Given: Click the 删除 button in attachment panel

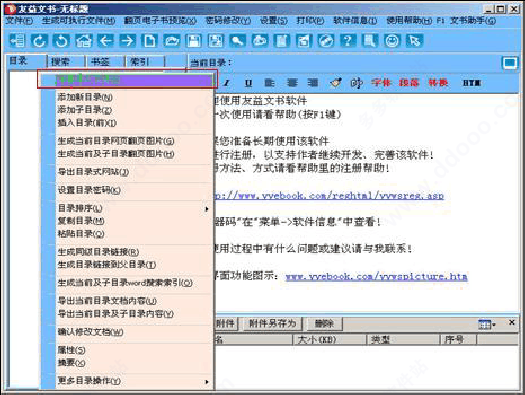Looking at the screenshot, I should [324, 324].
